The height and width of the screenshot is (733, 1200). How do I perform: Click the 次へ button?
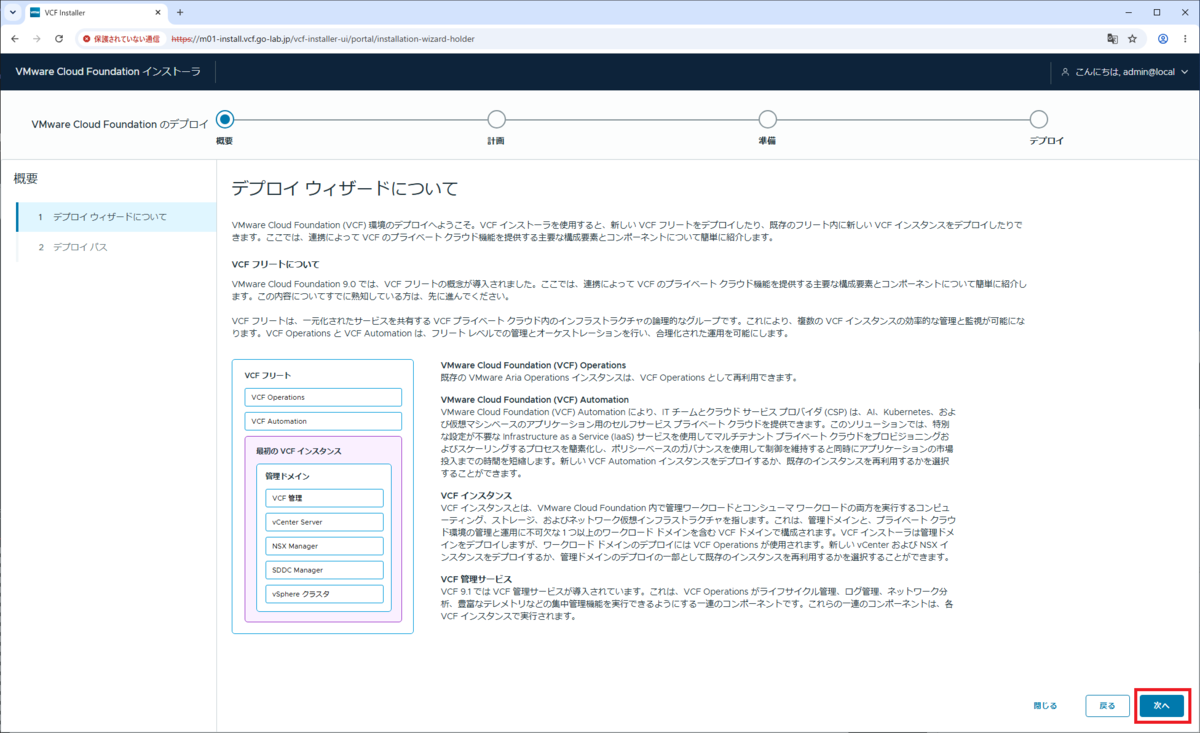1161,706
